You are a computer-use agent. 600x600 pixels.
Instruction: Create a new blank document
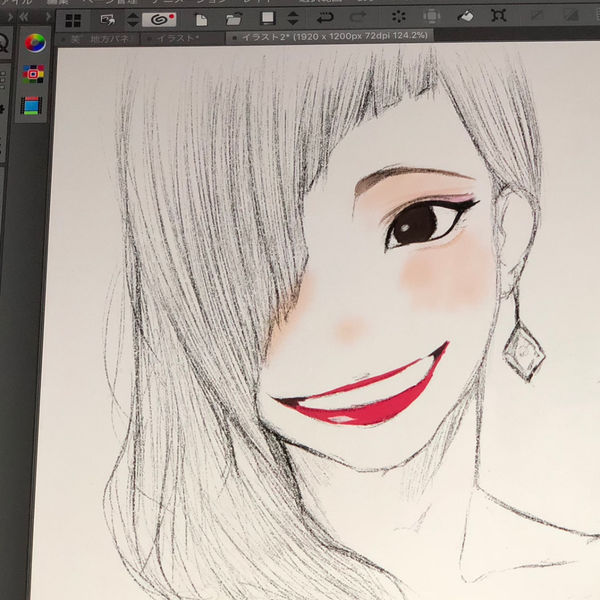(201, 19)
